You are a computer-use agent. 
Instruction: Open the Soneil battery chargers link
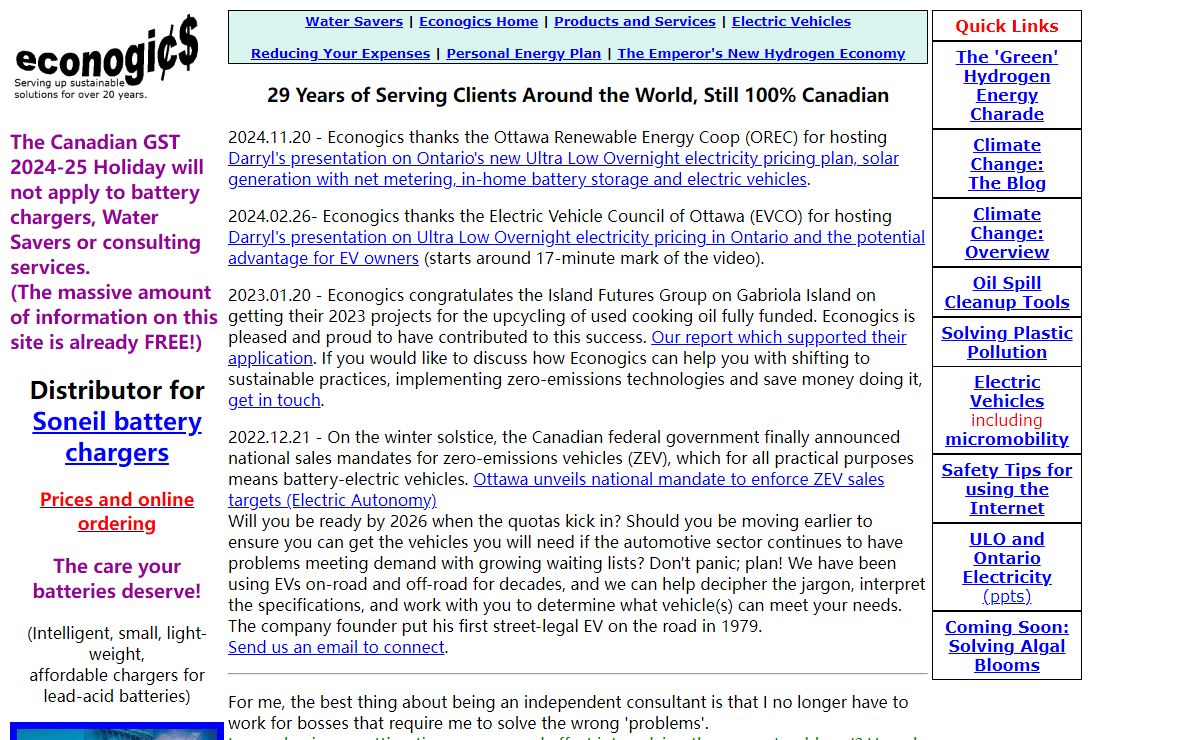point(117,437)
